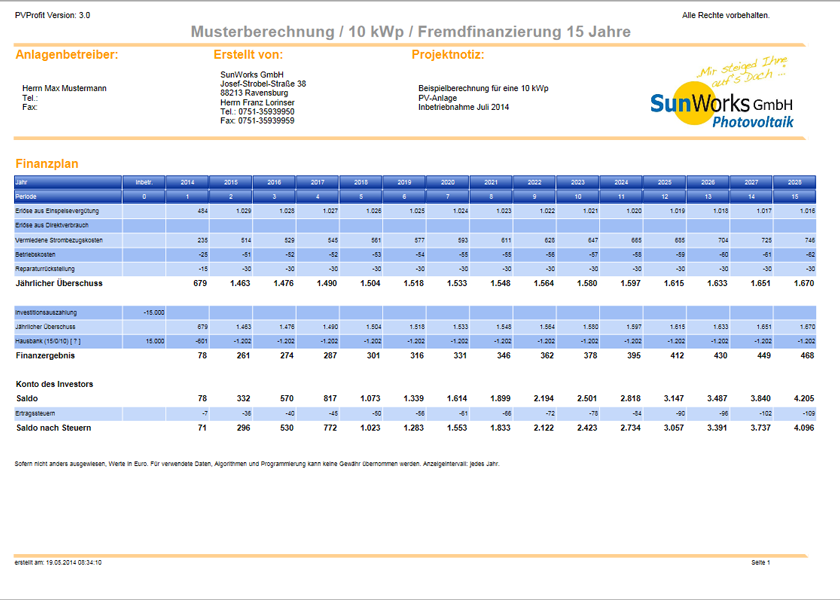The width and height of the screenshot is (840, 600).
Task: Click the "Reparaturrückstellung" row label
Action: click(x=45, y=269)
